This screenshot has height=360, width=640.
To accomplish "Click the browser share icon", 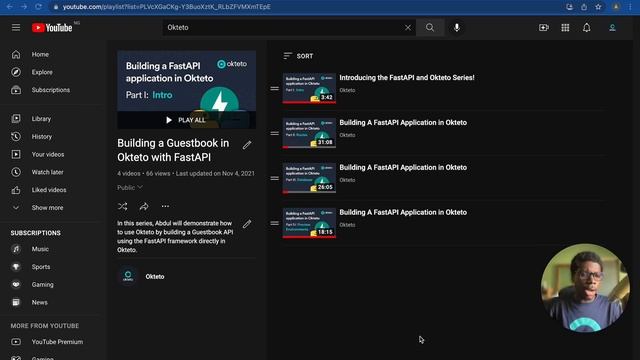I will (584, 7).
